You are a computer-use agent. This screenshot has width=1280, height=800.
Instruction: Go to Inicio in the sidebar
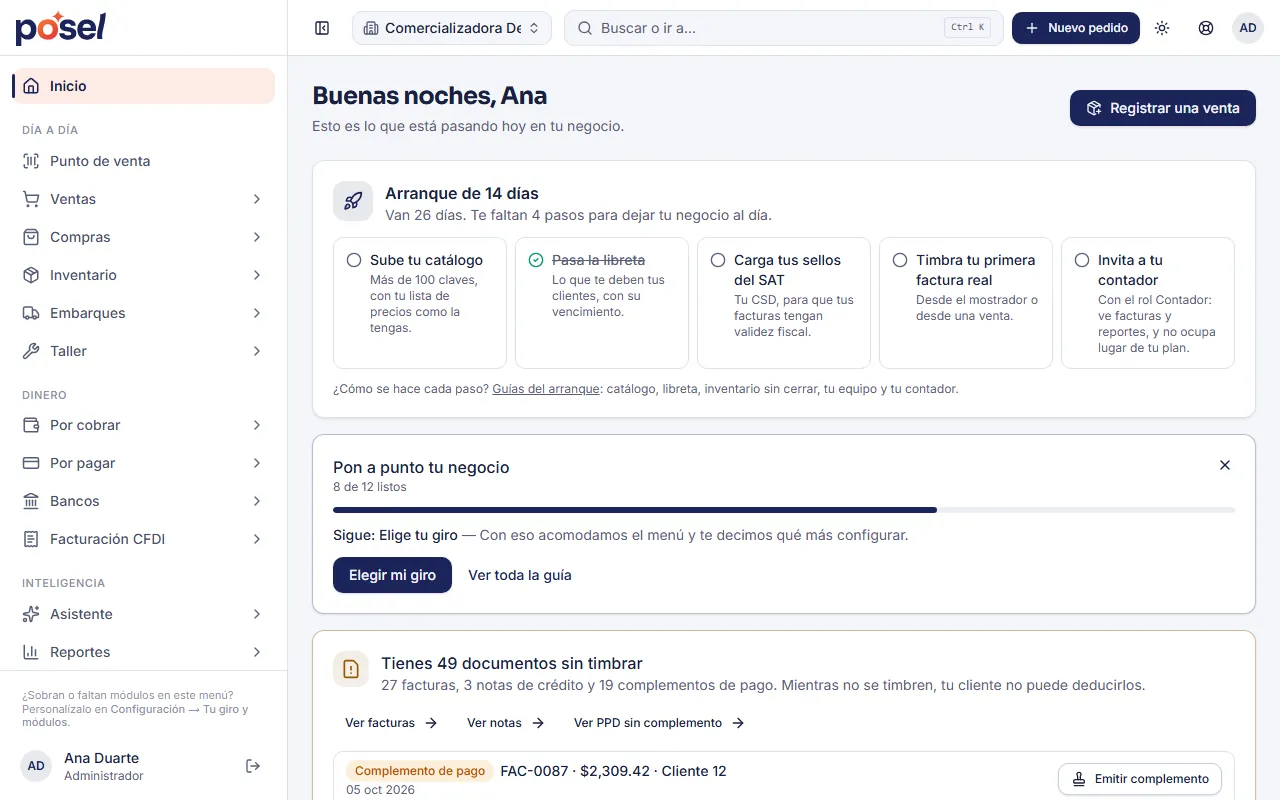coord(143,86)
